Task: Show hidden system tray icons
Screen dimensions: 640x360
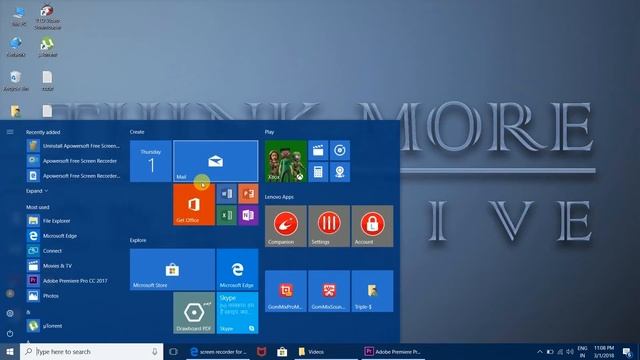Action: coord(540,352)
